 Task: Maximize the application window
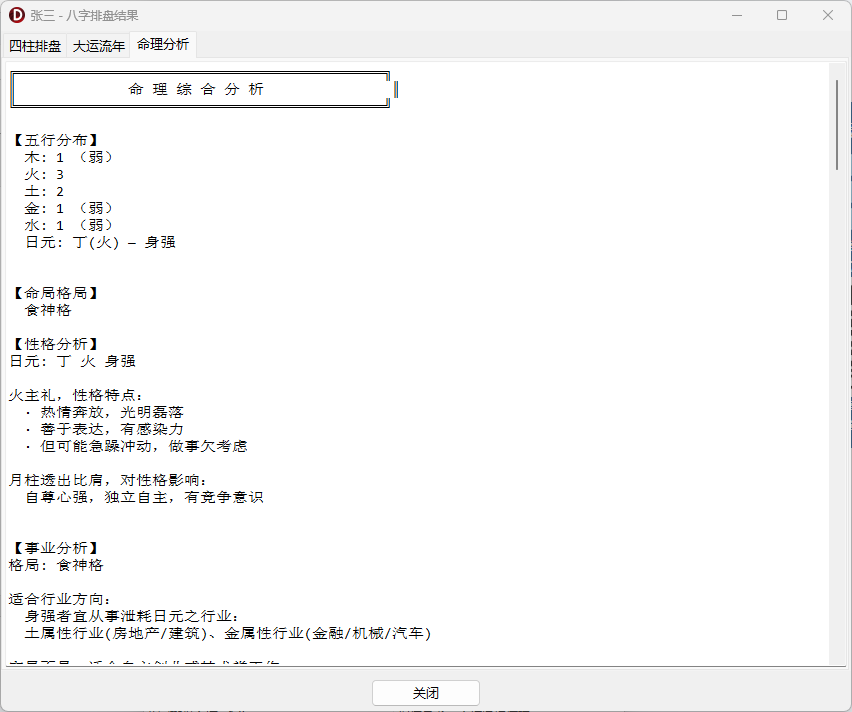[x=782, y=14]
